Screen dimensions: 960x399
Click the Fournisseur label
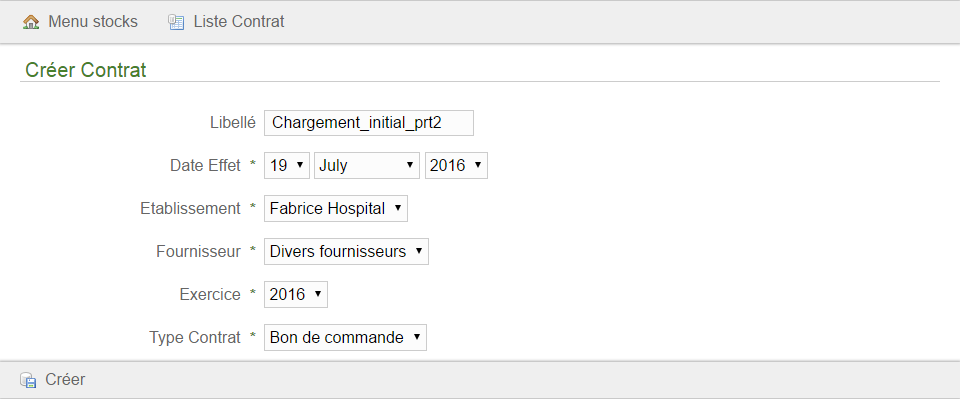198,252
